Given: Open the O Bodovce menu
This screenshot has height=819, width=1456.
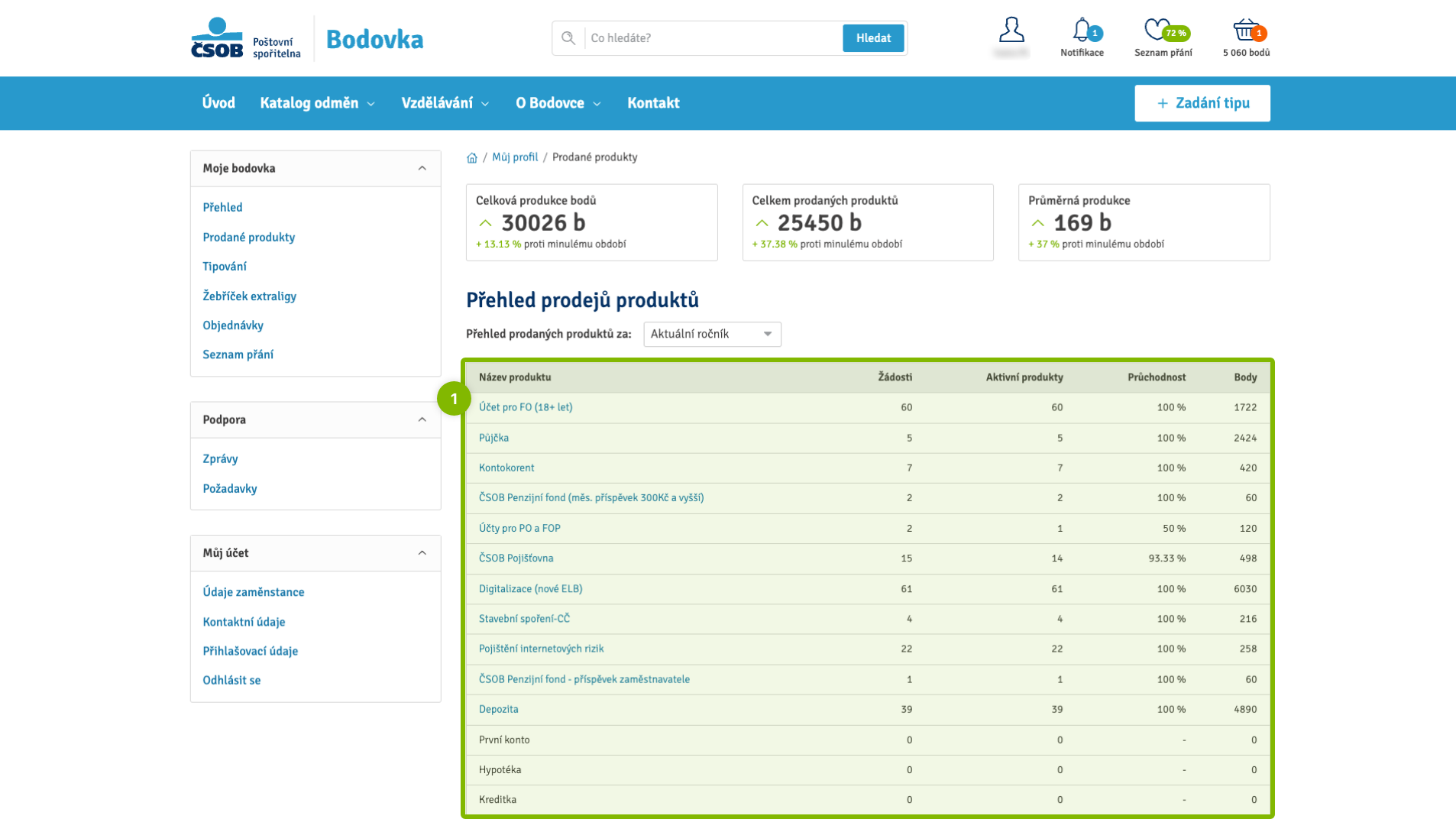Looking at the screenshot, I should click(x=558, y=103).
